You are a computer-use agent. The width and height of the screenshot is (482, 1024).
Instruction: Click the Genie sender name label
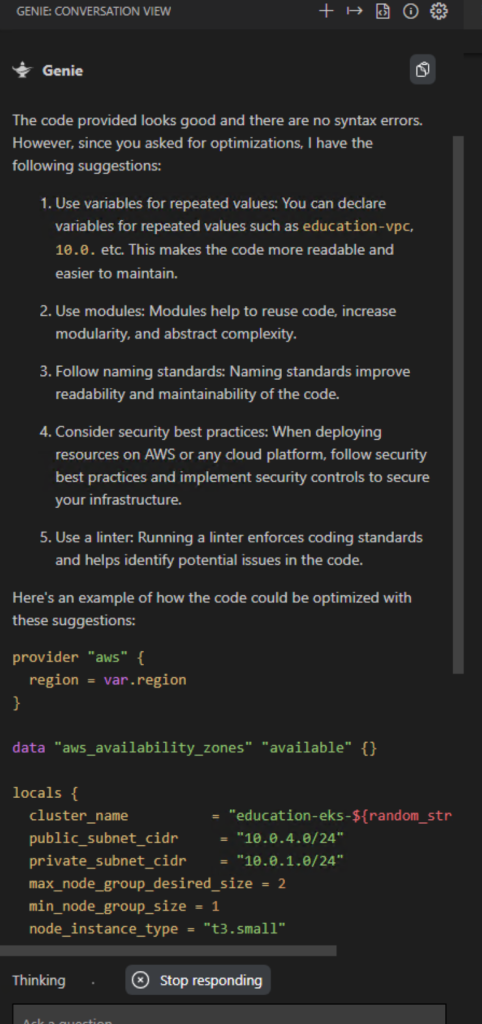[63, 71]
